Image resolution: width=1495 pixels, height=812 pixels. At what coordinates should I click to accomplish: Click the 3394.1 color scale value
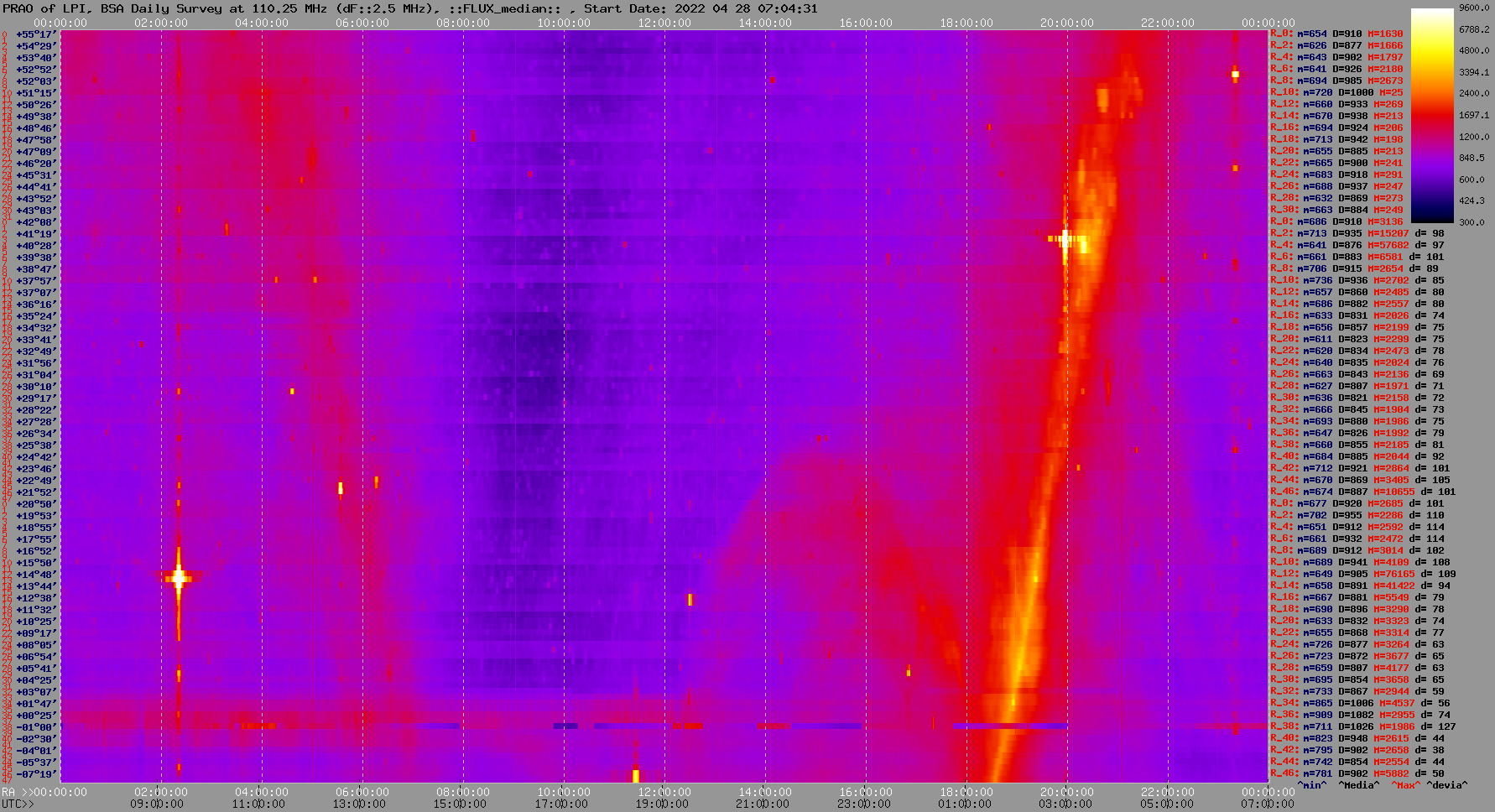click(1474, 72)
